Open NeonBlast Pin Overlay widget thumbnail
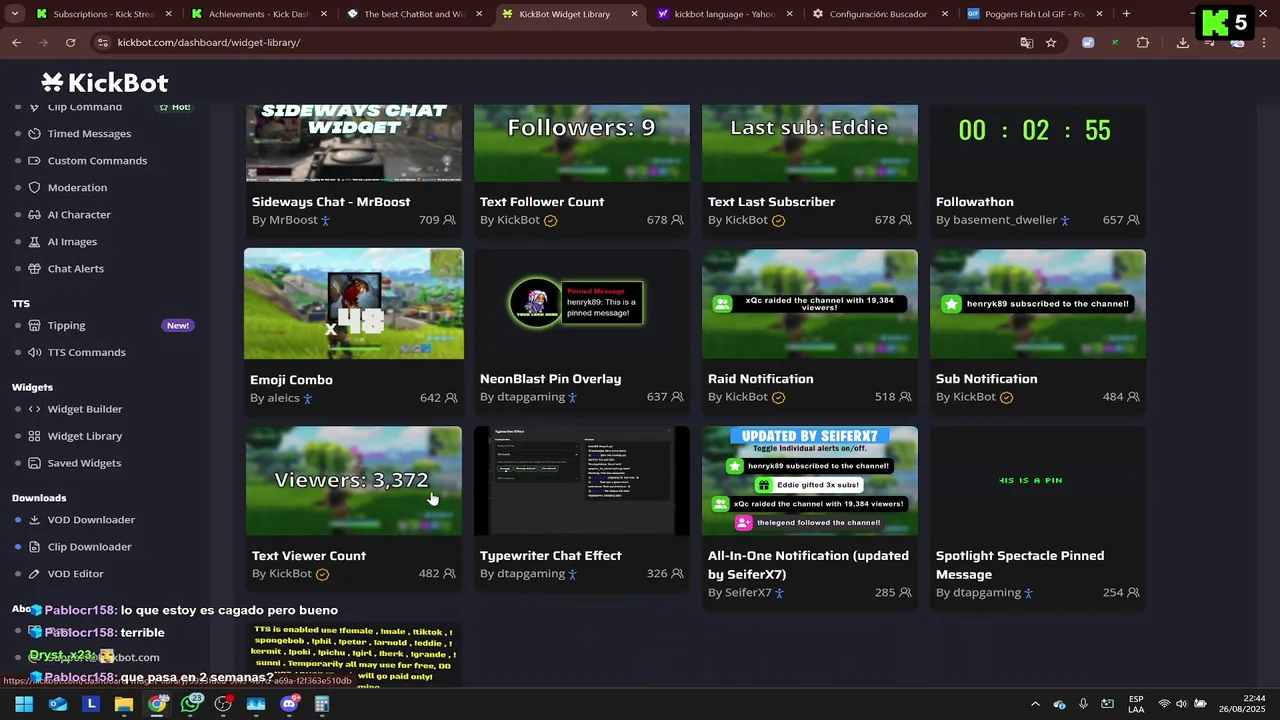 pos(582,304)
